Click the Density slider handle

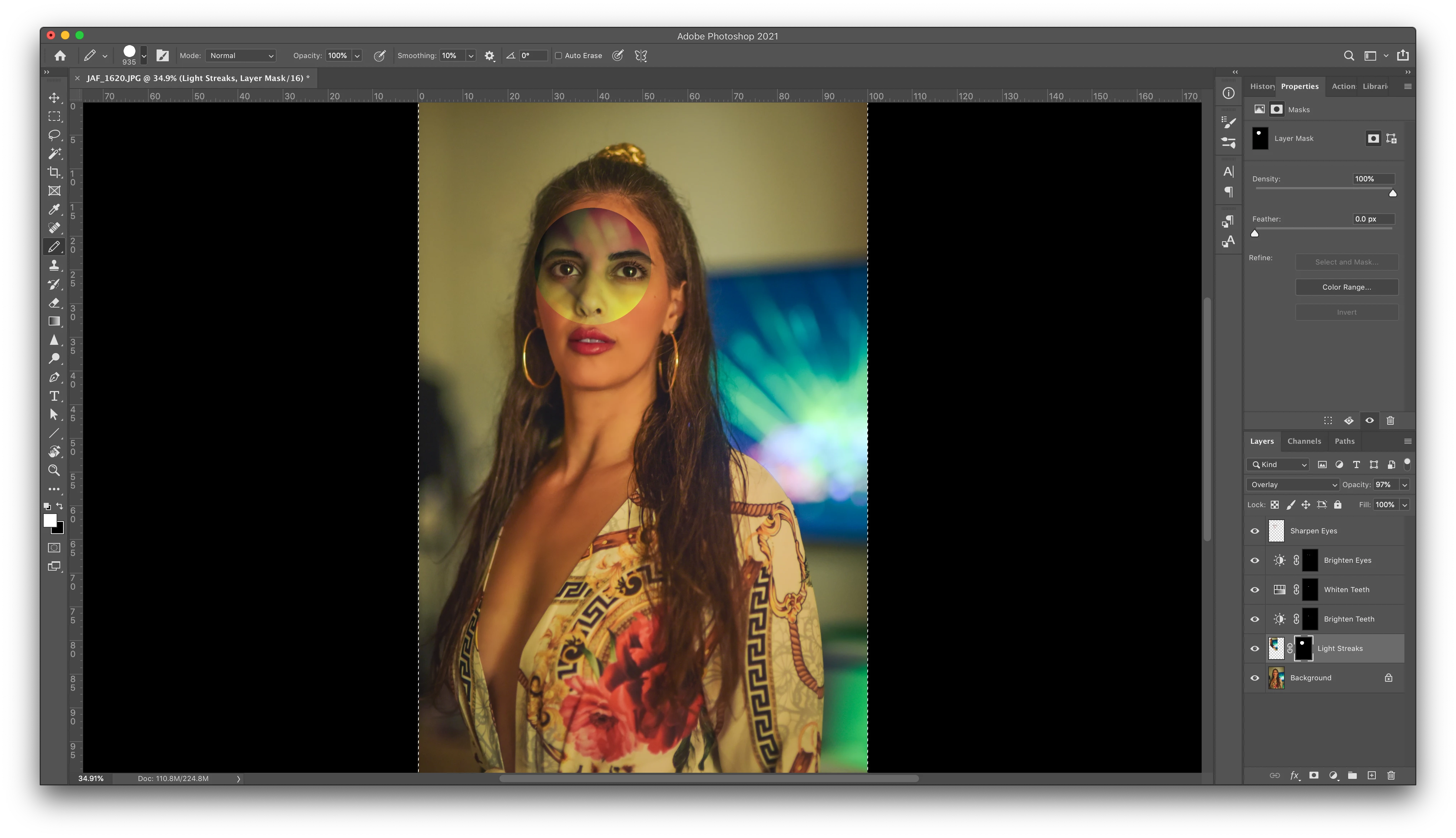click(1392, 194)
